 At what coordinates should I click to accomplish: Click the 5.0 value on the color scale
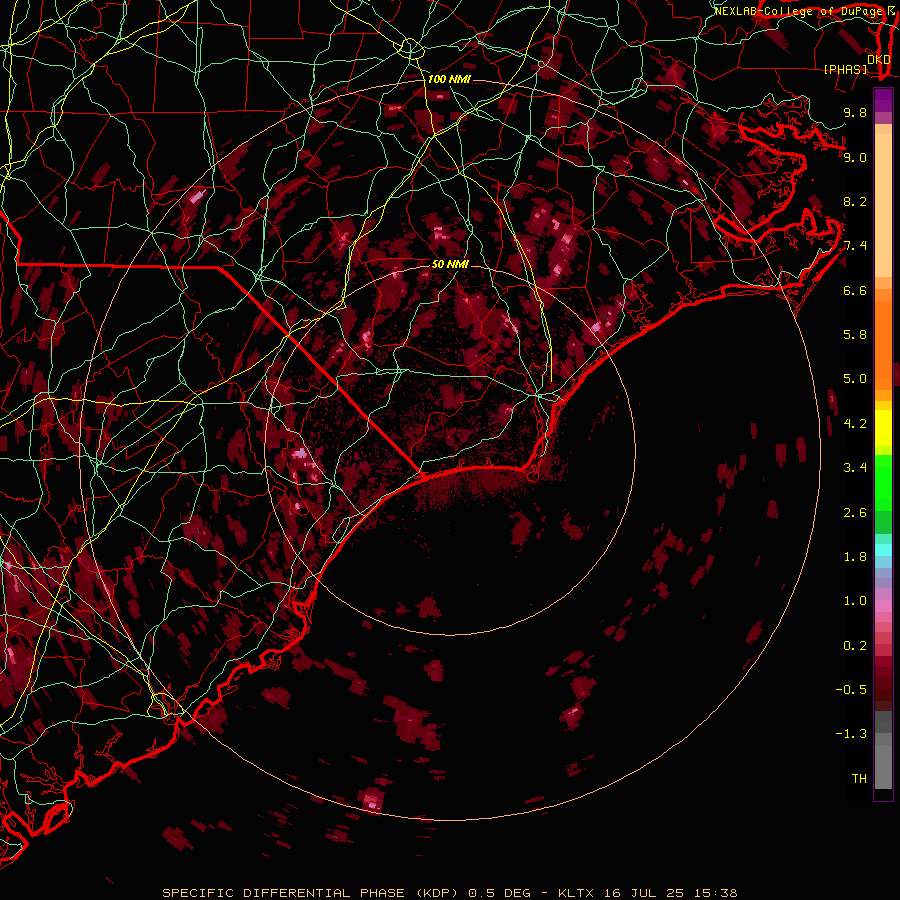tap(855, 379)
